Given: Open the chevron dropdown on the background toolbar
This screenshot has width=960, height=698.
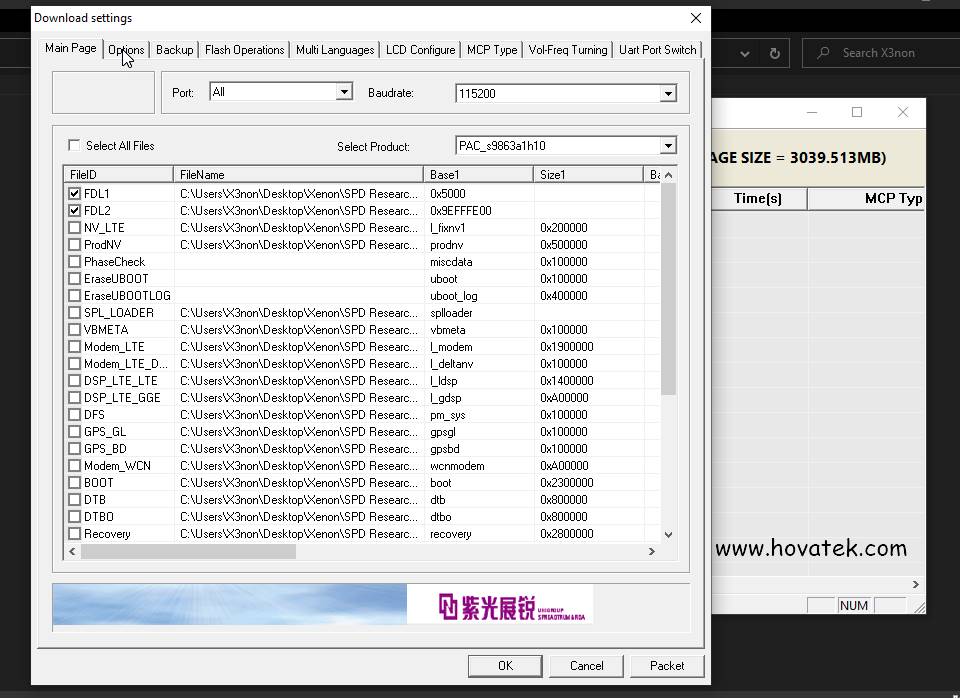Looking at the screenshot, I should coord(744,54).
